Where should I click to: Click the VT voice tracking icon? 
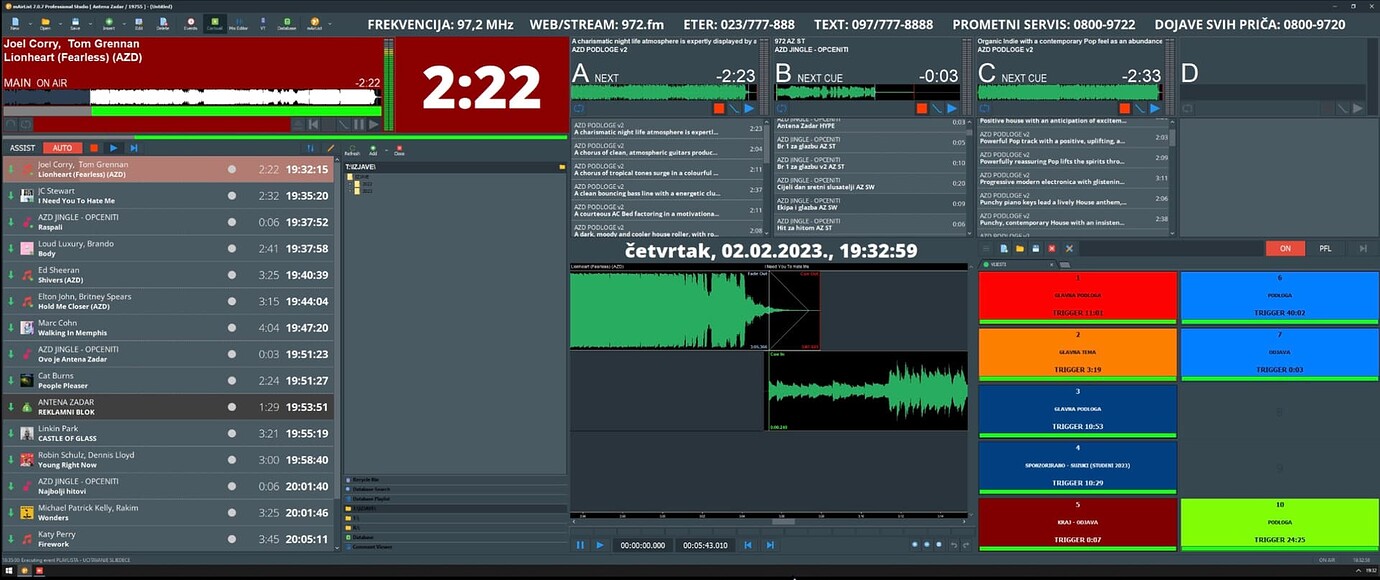tap(264, 22)
